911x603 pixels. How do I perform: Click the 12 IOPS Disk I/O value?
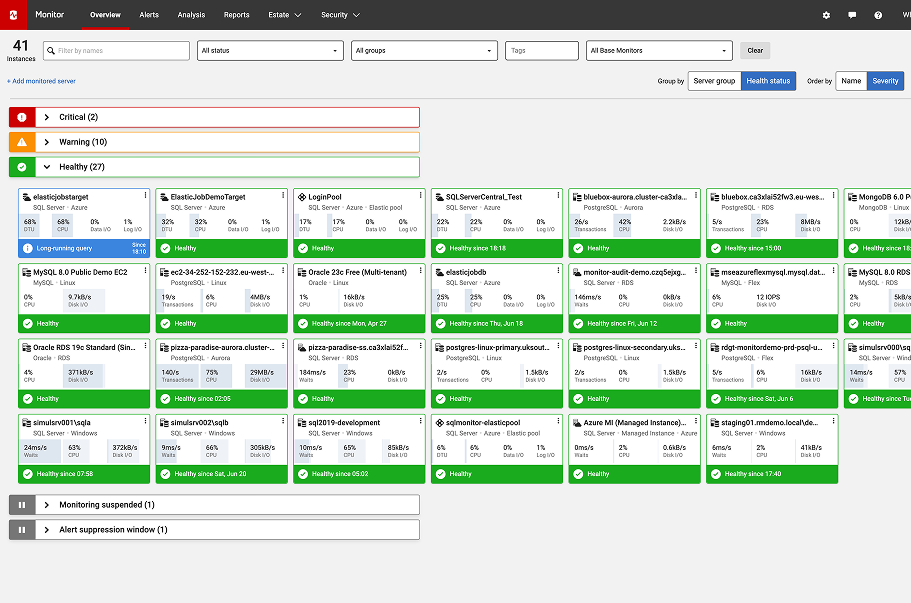[x=768, y=297]
